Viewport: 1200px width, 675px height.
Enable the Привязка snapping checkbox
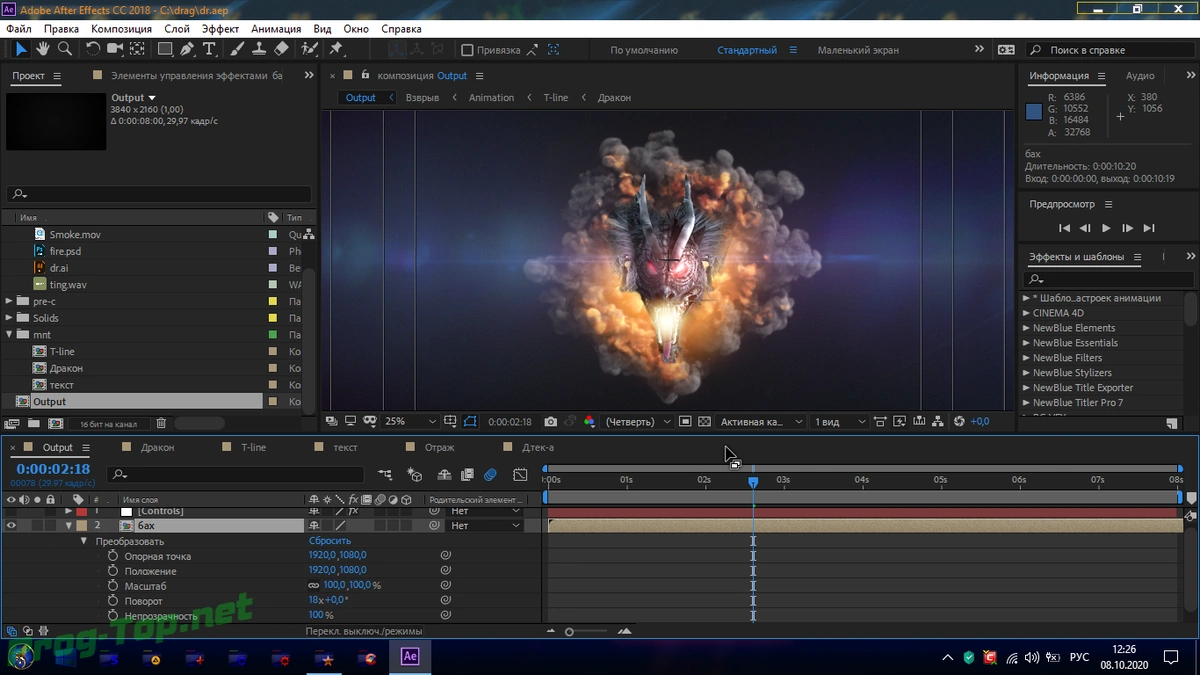pos(467,50)
